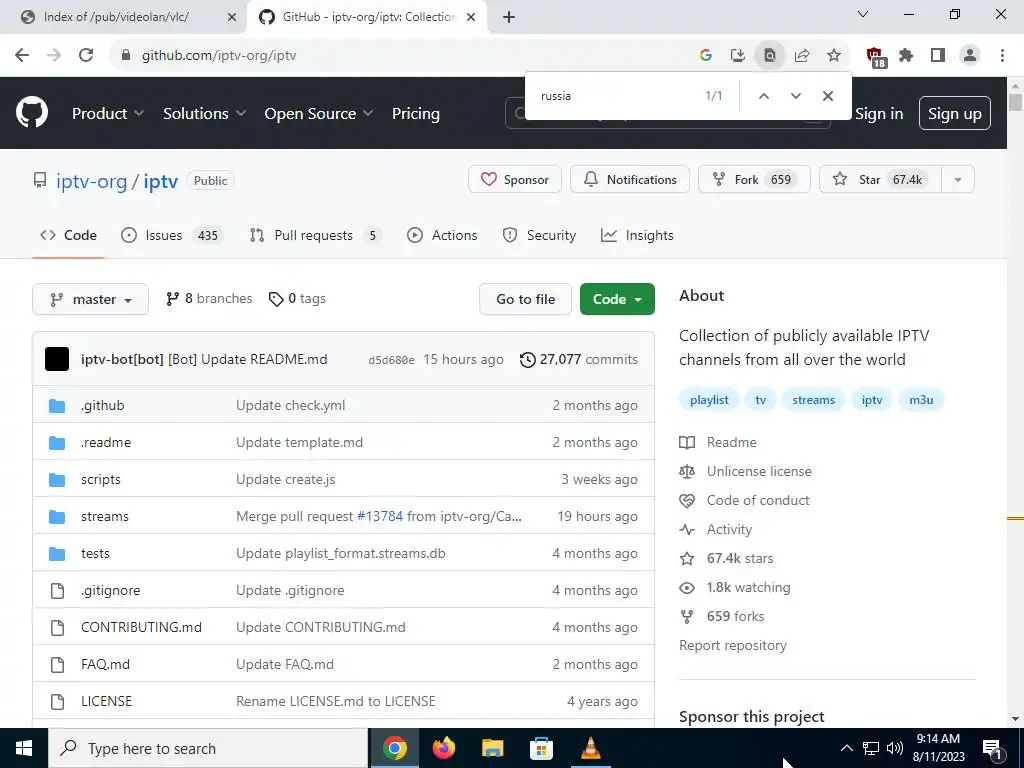Click the Notifications button
The height and width of the screenshot is (768, 1024).
[x=630, y=180]
